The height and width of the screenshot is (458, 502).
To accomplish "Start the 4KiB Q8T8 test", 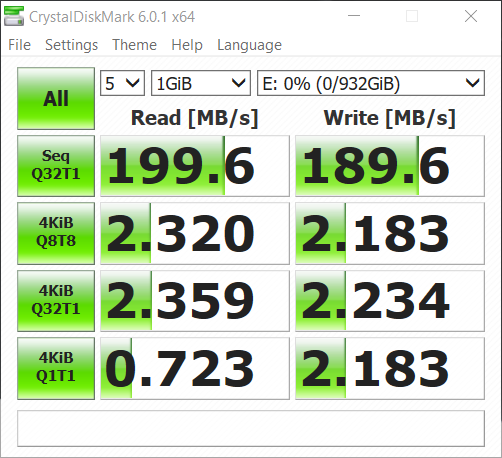I will pyautogui.click(x=56, y=233).
